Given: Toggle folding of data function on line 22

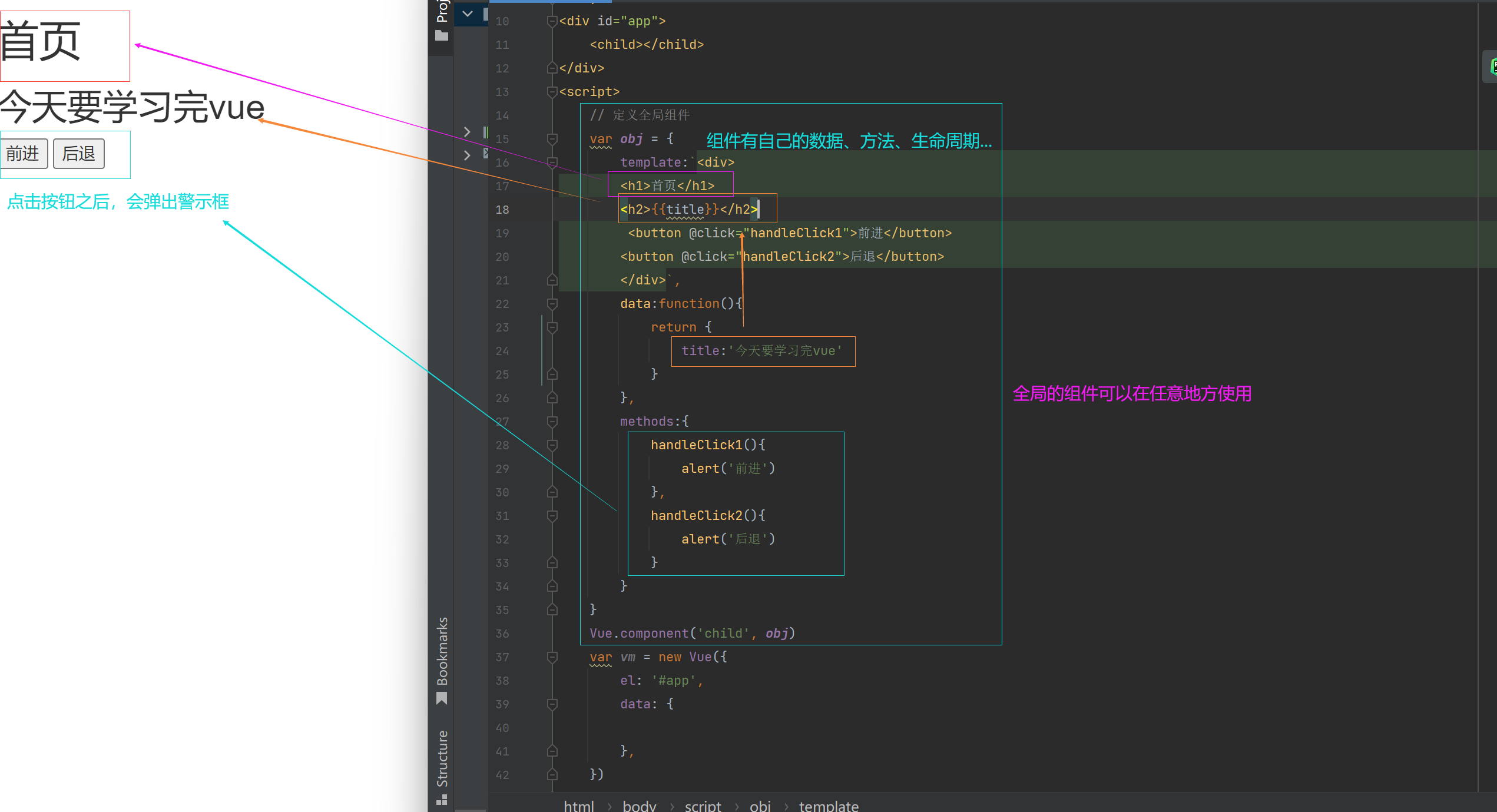Looking at the screenshot, I should (x=552, y=304).
